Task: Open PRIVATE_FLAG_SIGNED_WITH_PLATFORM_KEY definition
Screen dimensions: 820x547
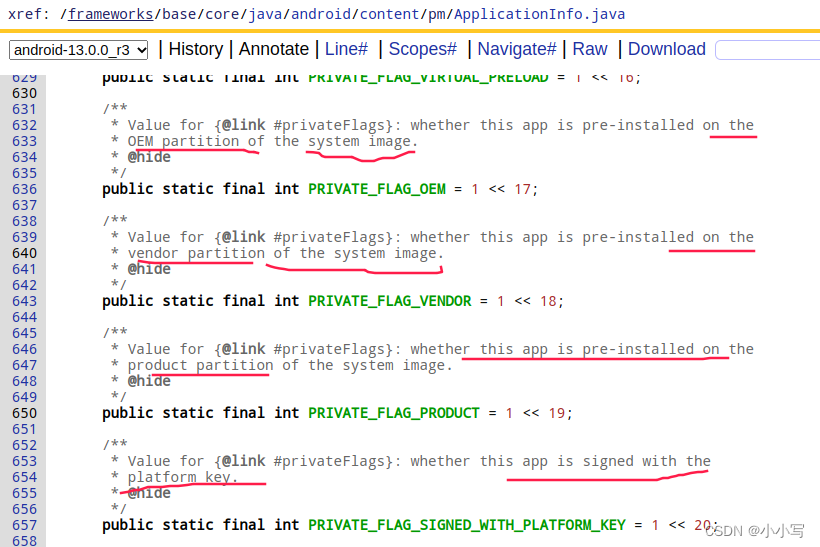Action: point(466,525)
